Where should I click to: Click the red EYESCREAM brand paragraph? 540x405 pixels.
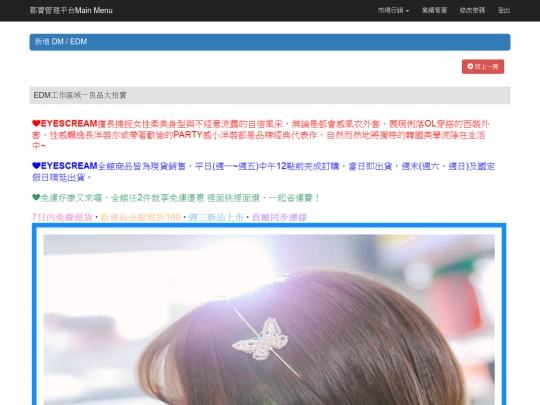click(261, 135)
